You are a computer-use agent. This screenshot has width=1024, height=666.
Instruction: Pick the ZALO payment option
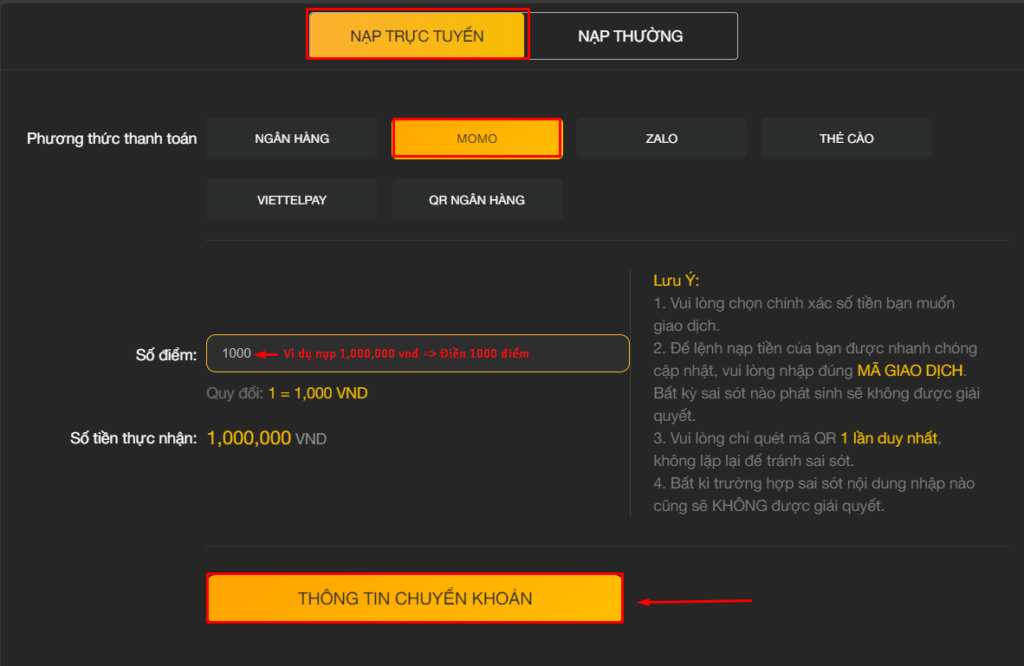click(661, 139)
